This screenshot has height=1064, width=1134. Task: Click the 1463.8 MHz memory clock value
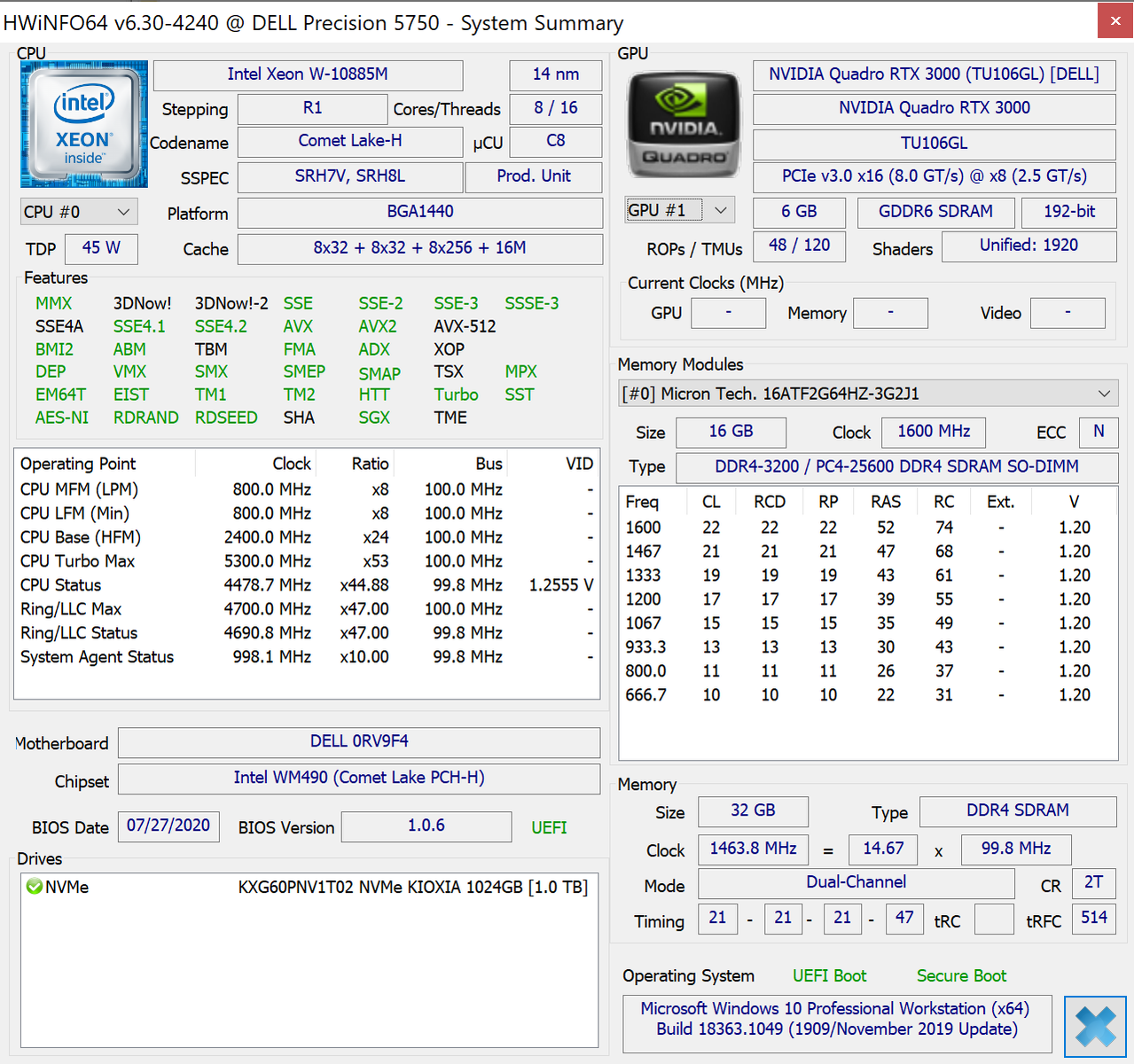(753, 849)
